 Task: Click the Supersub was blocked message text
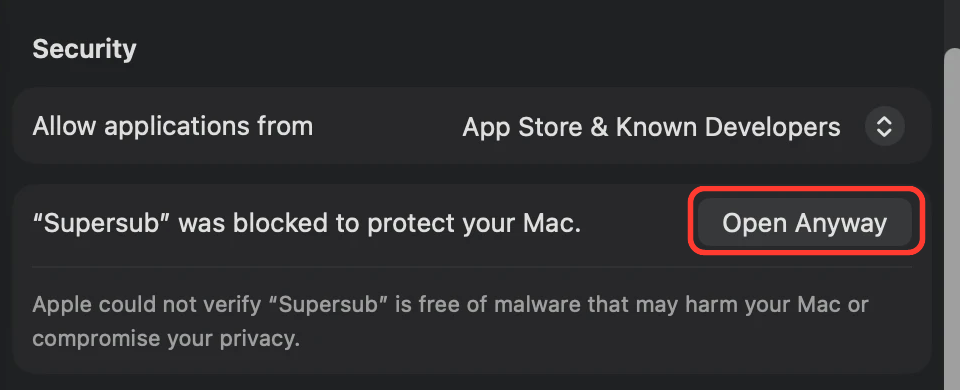tap(307, 223)
